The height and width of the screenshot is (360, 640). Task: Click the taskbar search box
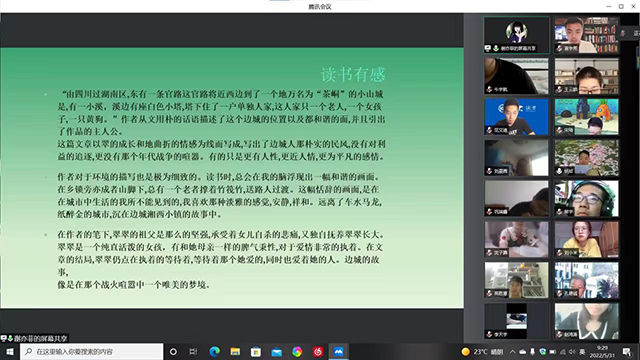[x=92, y=351]
